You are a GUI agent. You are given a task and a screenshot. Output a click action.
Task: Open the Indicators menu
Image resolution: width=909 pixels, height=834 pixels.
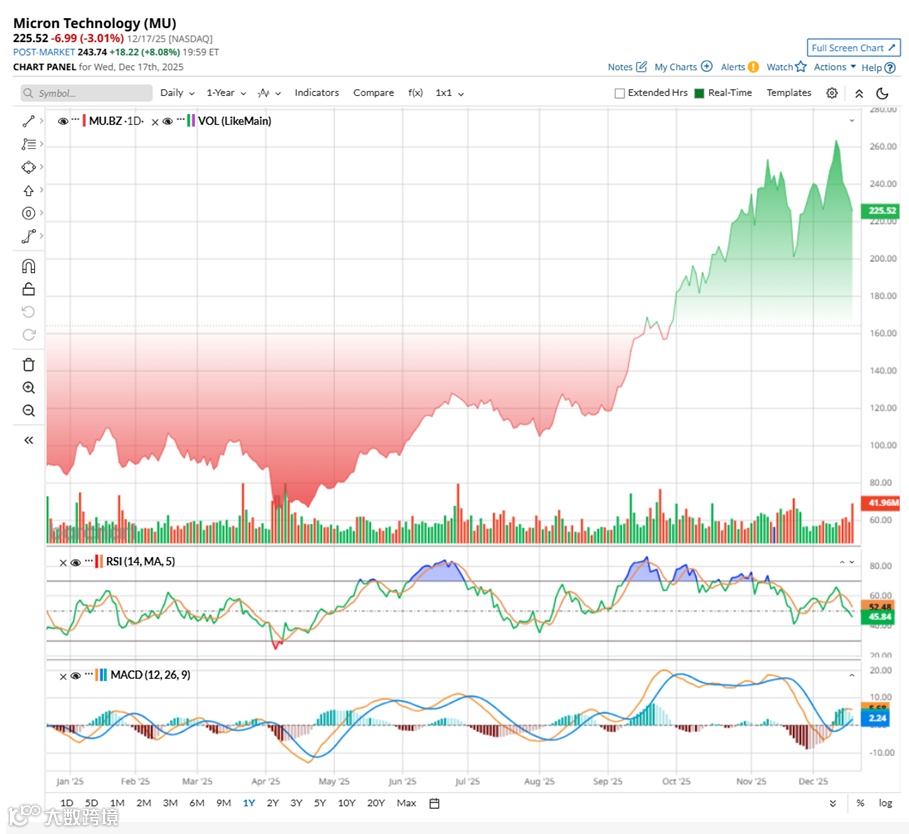point(317,93)
